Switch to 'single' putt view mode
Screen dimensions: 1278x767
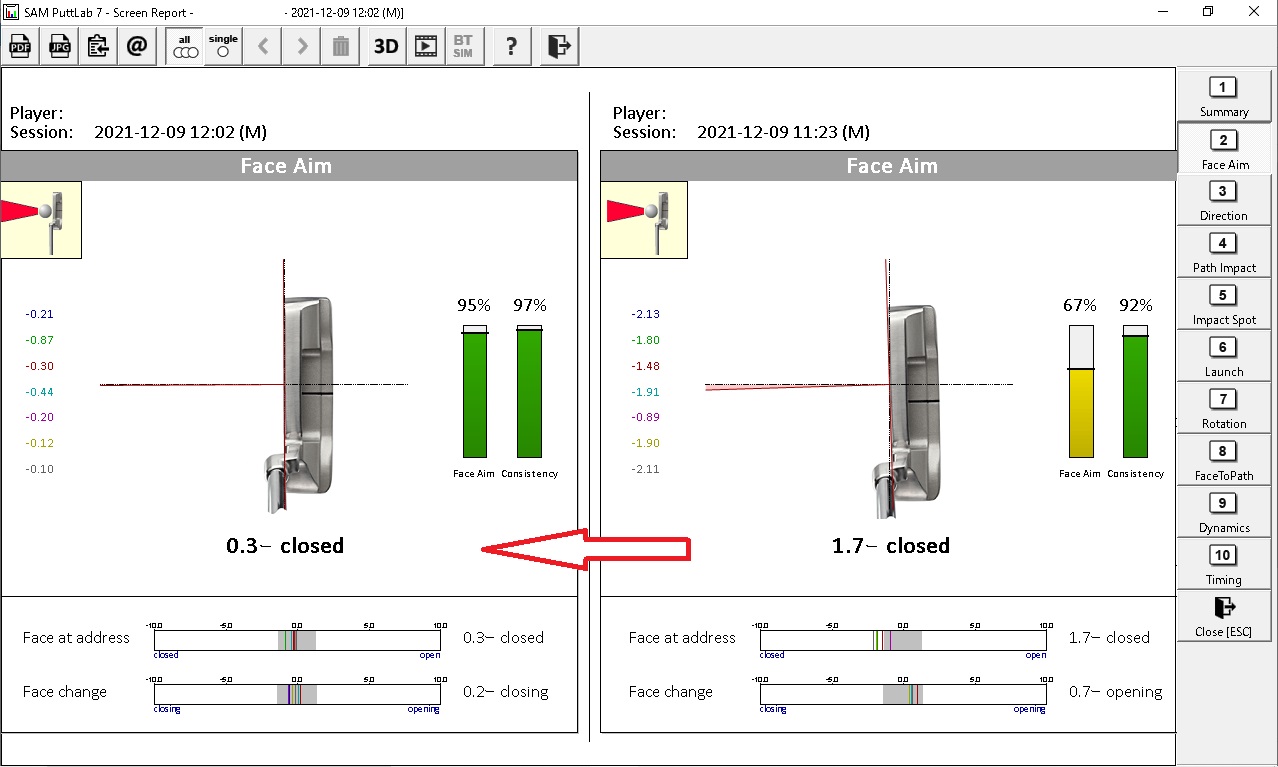click(223, 46)
